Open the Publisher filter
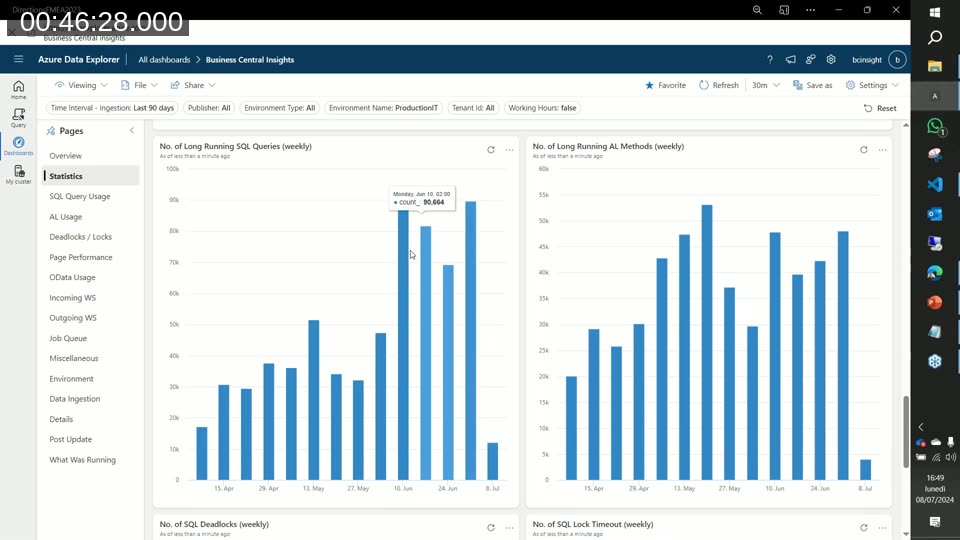Screen dimensions: 960x540 pyautogui.click(x=209, y=108)
